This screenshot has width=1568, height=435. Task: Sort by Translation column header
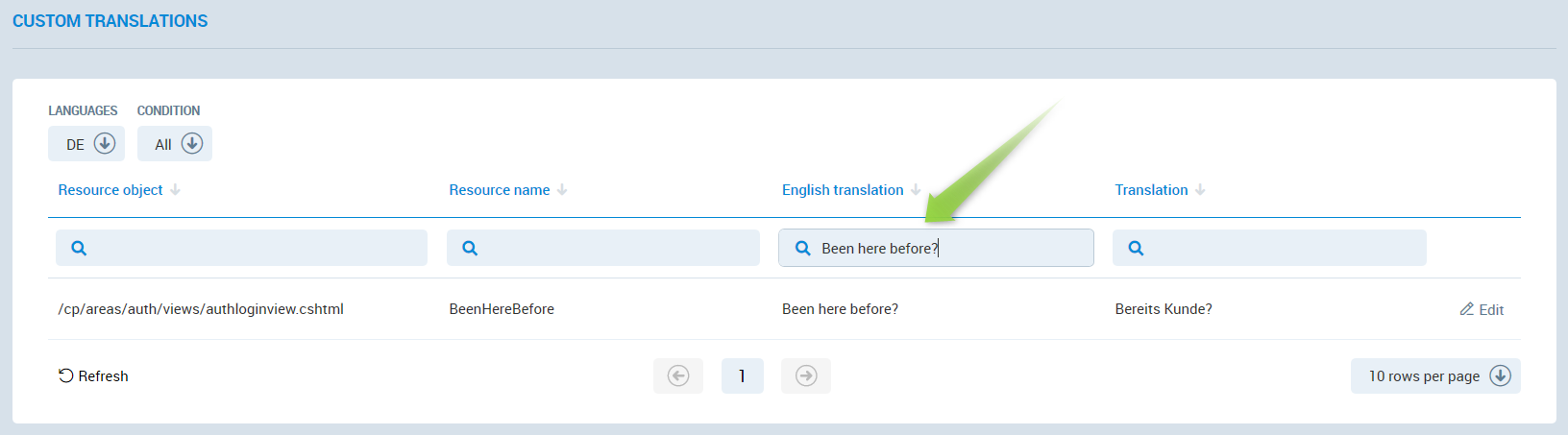point(1151,190)
